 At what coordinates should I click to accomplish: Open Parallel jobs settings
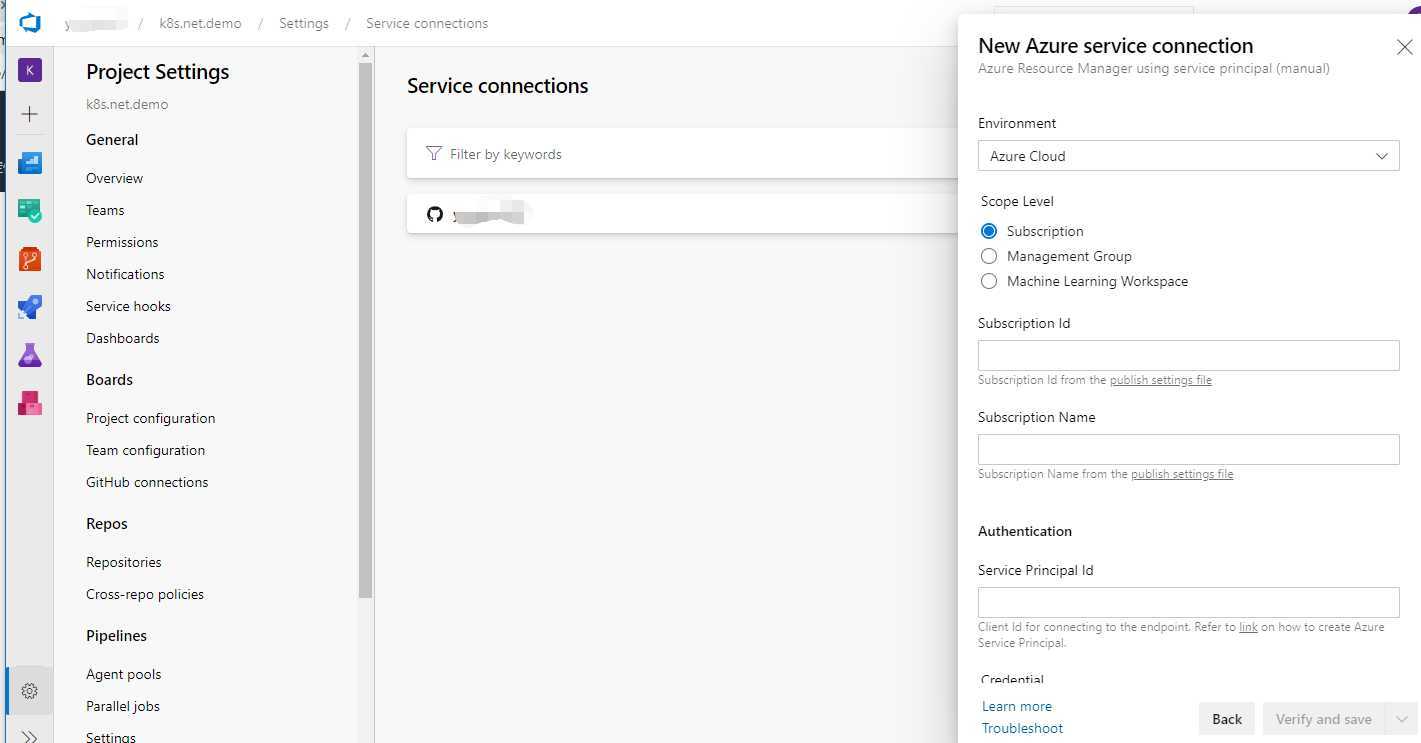(123, 706)
